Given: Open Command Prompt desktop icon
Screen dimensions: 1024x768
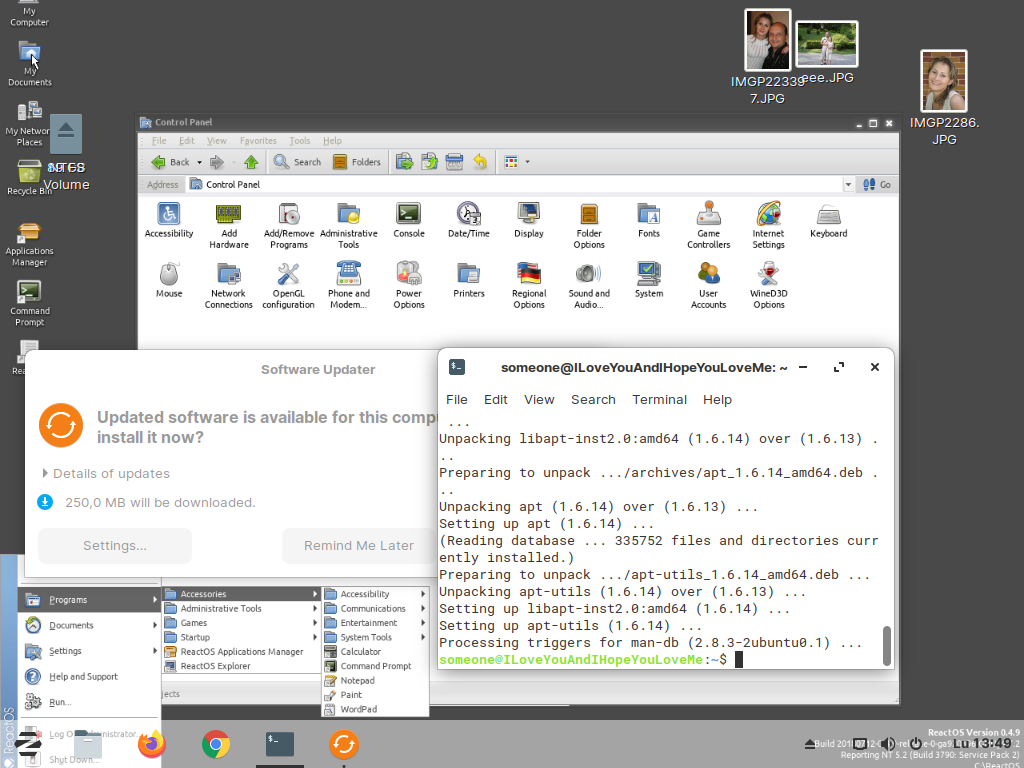Looking at the screenshot, I should tap(29, 304).
